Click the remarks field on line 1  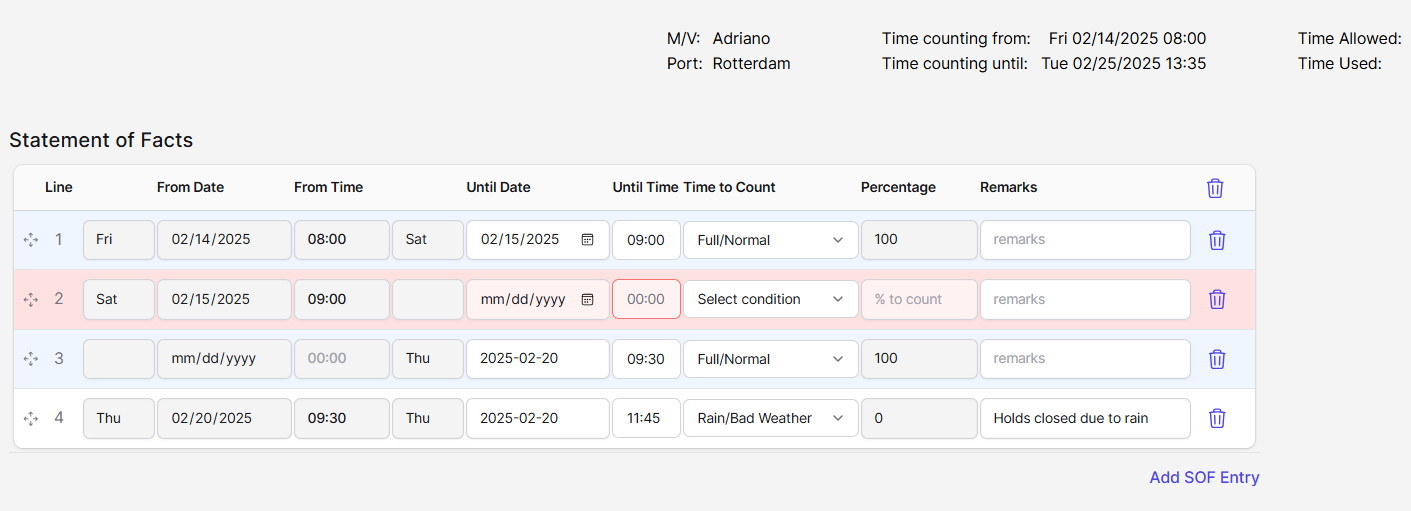click(1085, 240)
